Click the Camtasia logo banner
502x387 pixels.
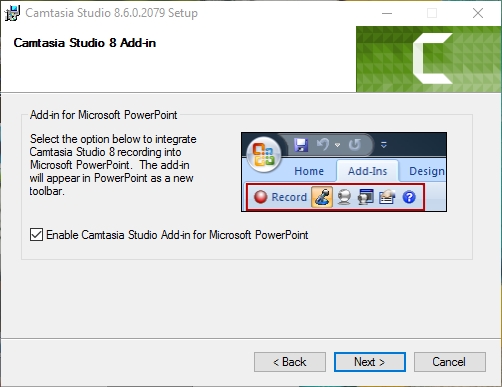click(x=429, y=59)
